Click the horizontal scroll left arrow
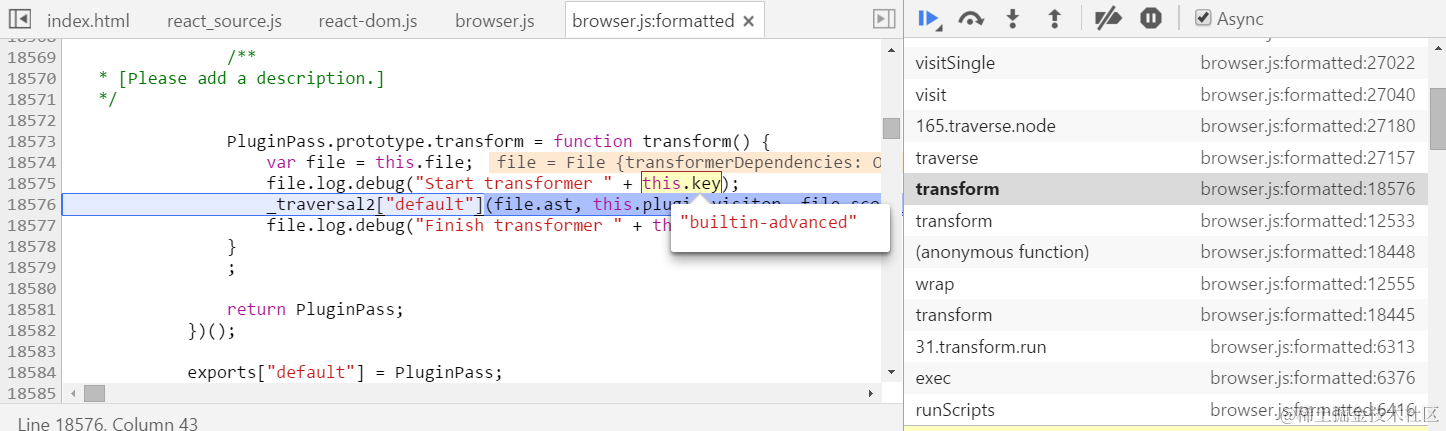1446x431 pixels. [71, 394]
